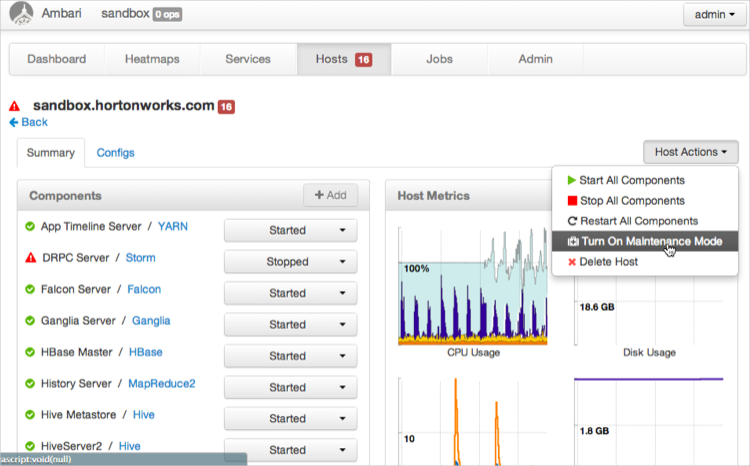The width and height of the screenshot is (750, 466).
Task: Click the red alert triangle beside sandbox.hortonworks.com
Action: (15, 106)
